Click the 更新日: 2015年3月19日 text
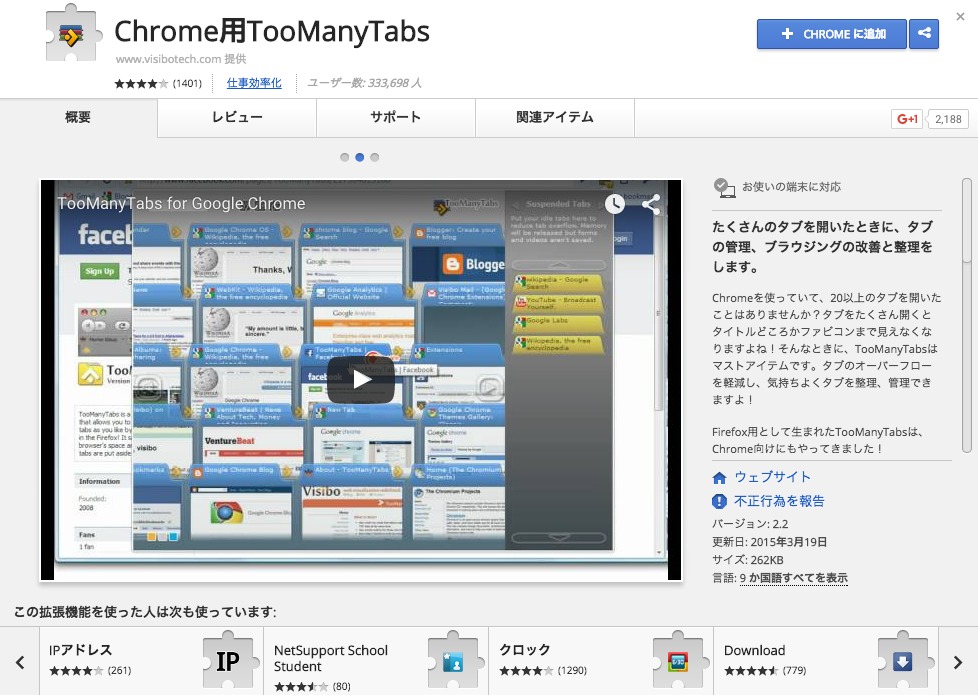978x695 pixels. coord(770,542)
